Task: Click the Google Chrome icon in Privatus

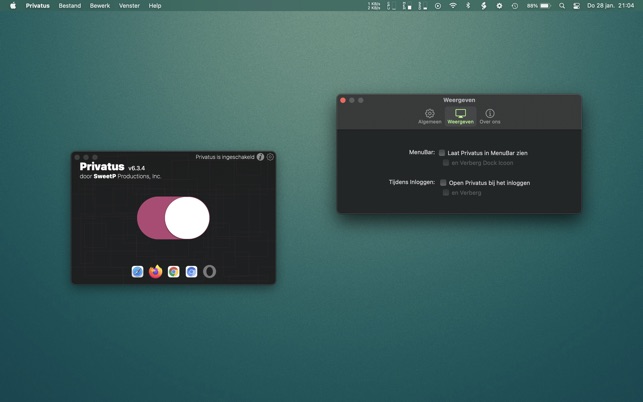Action: tap(173, 272)
